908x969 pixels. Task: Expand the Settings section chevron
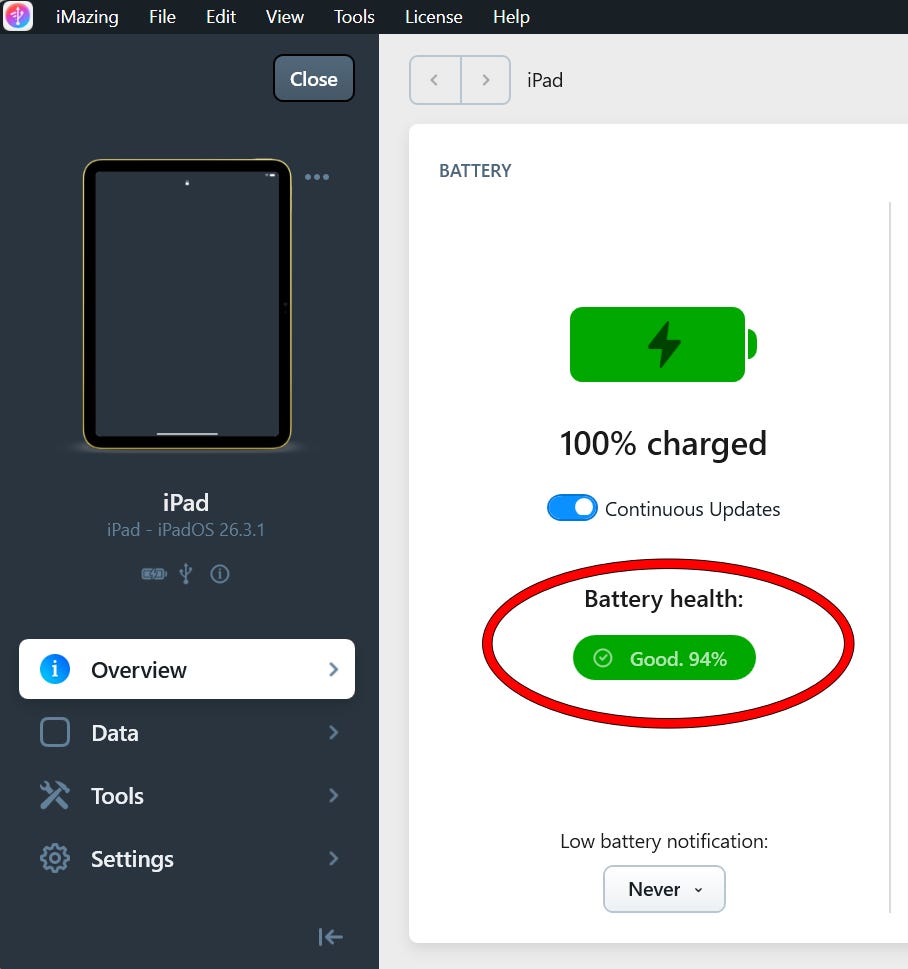pos(334,858)
